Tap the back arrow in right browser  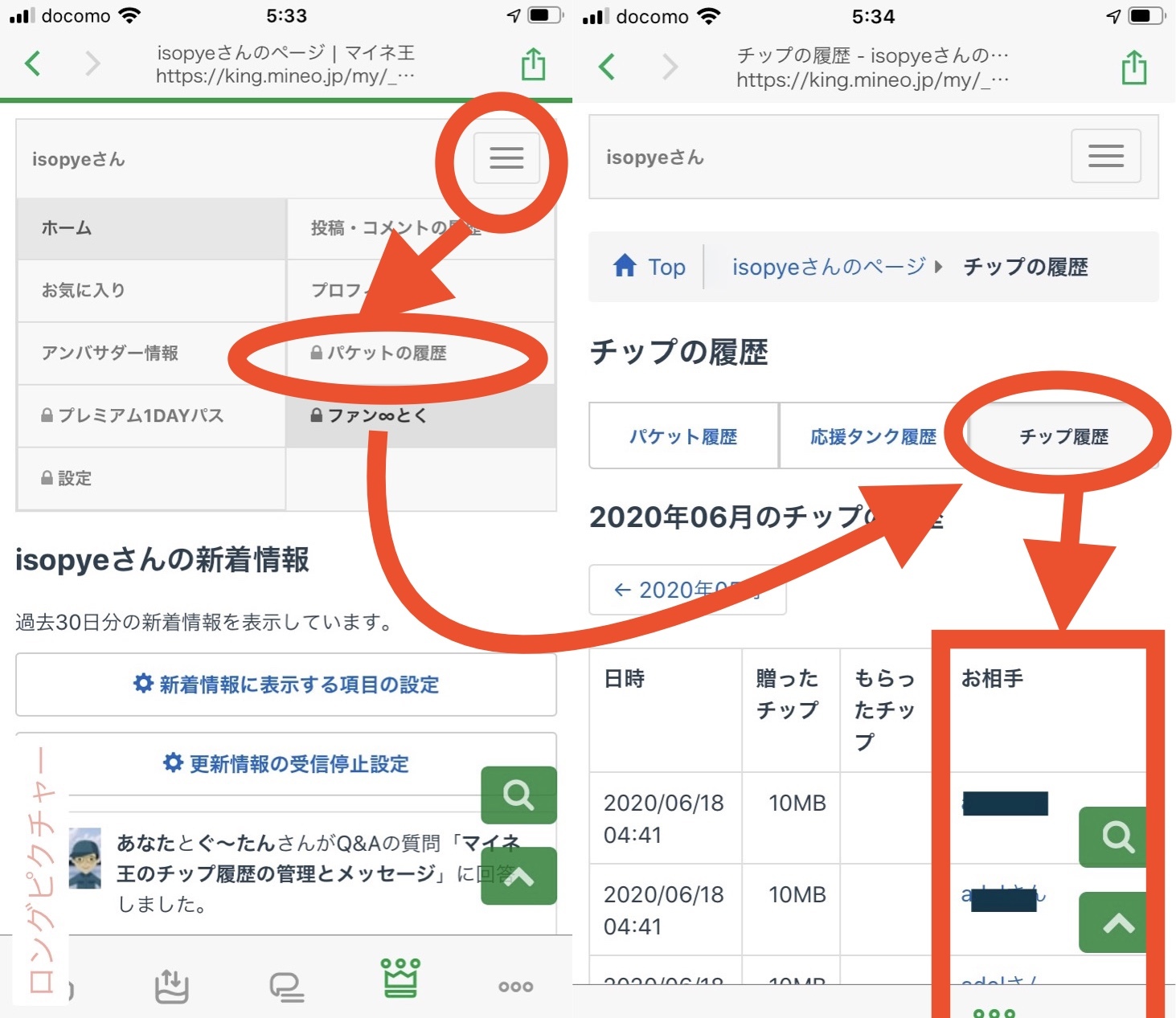(607, 66)
